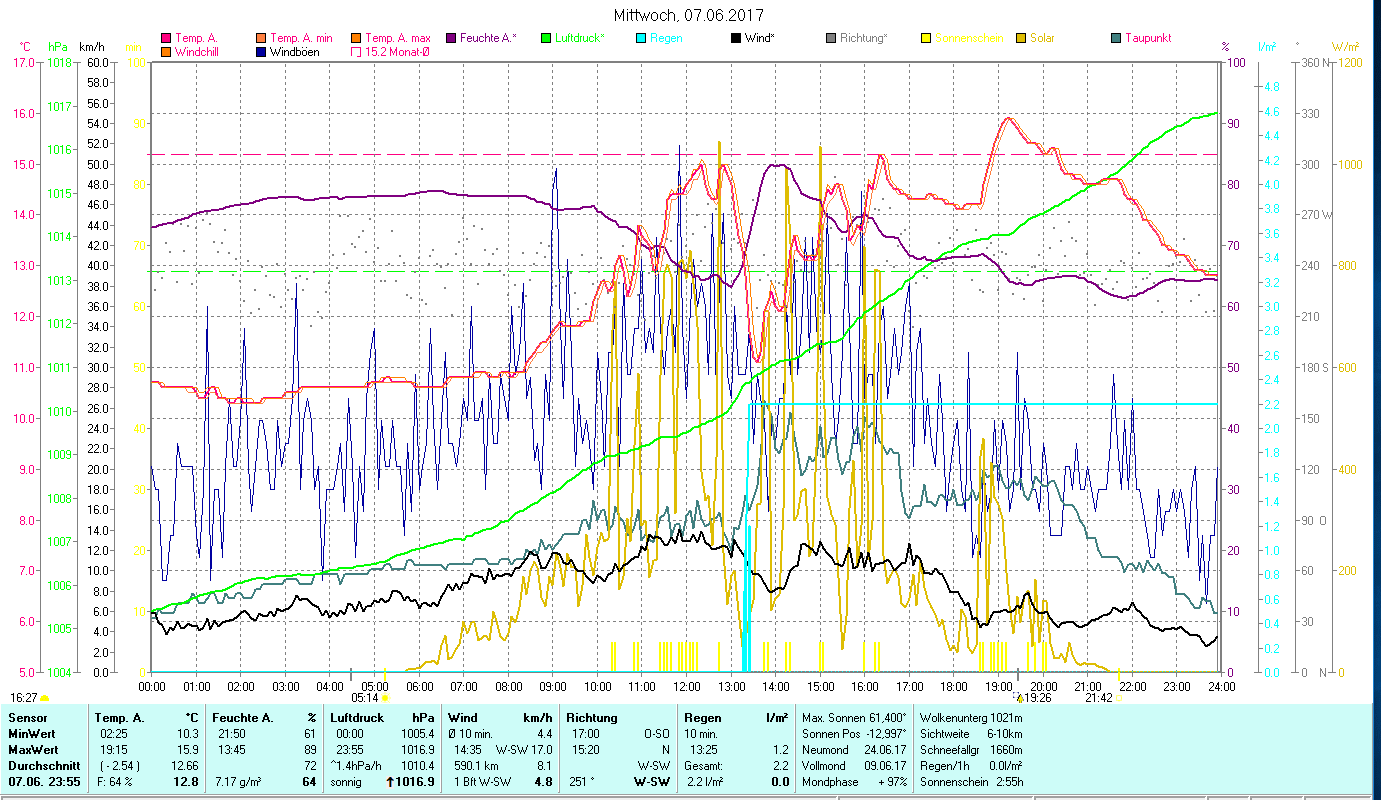Viewport: 1381px width, 800px height.
Task: Click the 'Taupunkt' legend label
Action: tap(1147, 38)
